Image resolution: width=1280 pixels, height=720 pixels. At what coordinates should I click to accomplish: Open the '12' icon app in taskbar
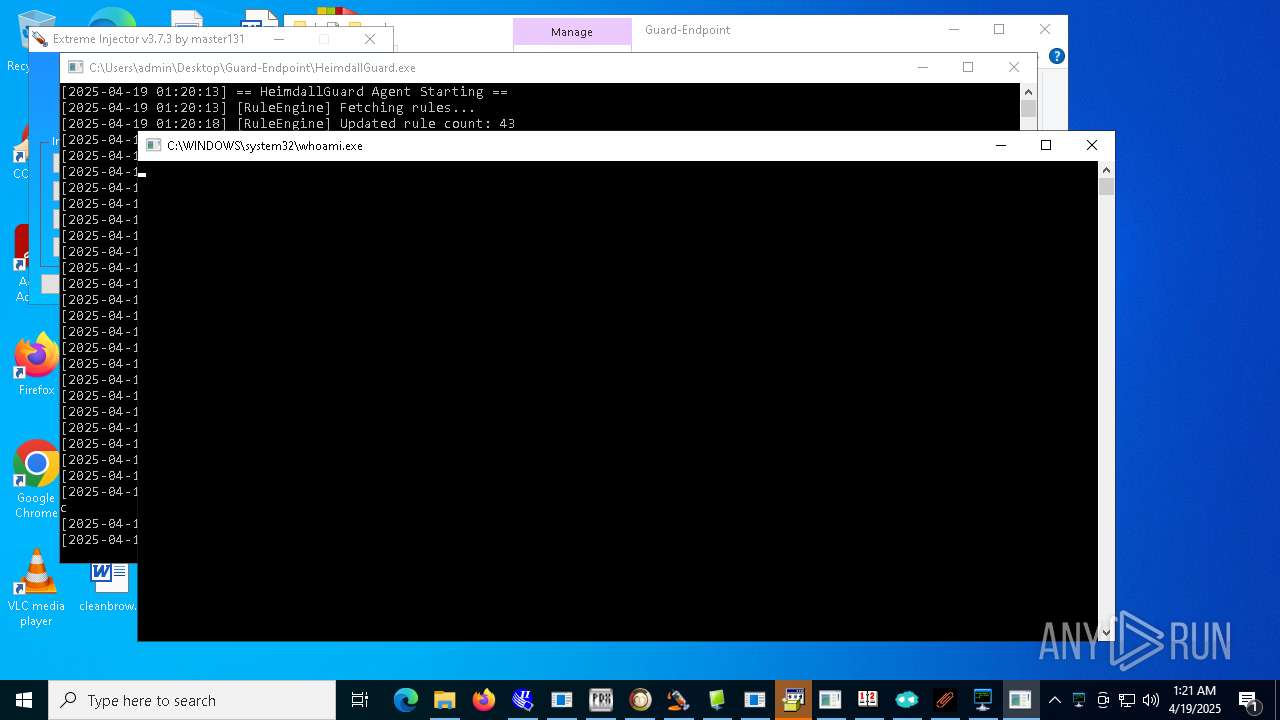click(867, 700)
